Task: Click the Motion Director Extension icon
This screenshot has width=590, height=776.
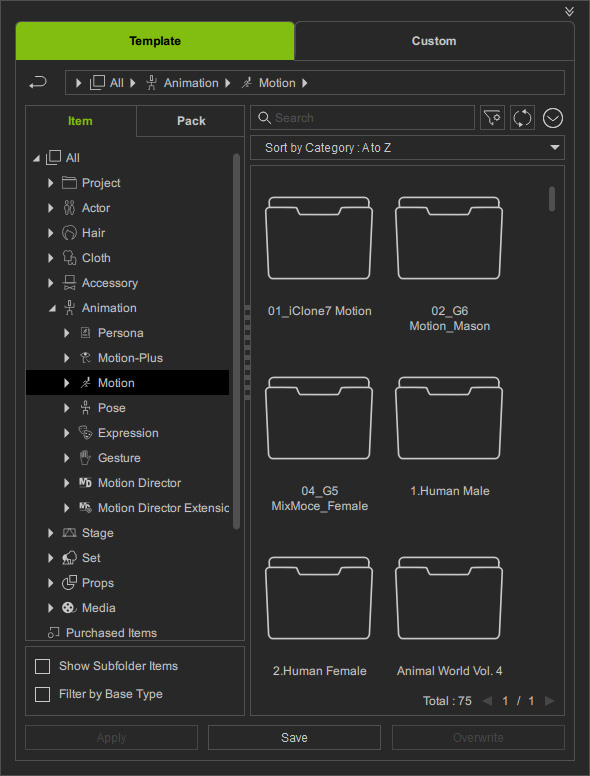Action: click(85, 508)
